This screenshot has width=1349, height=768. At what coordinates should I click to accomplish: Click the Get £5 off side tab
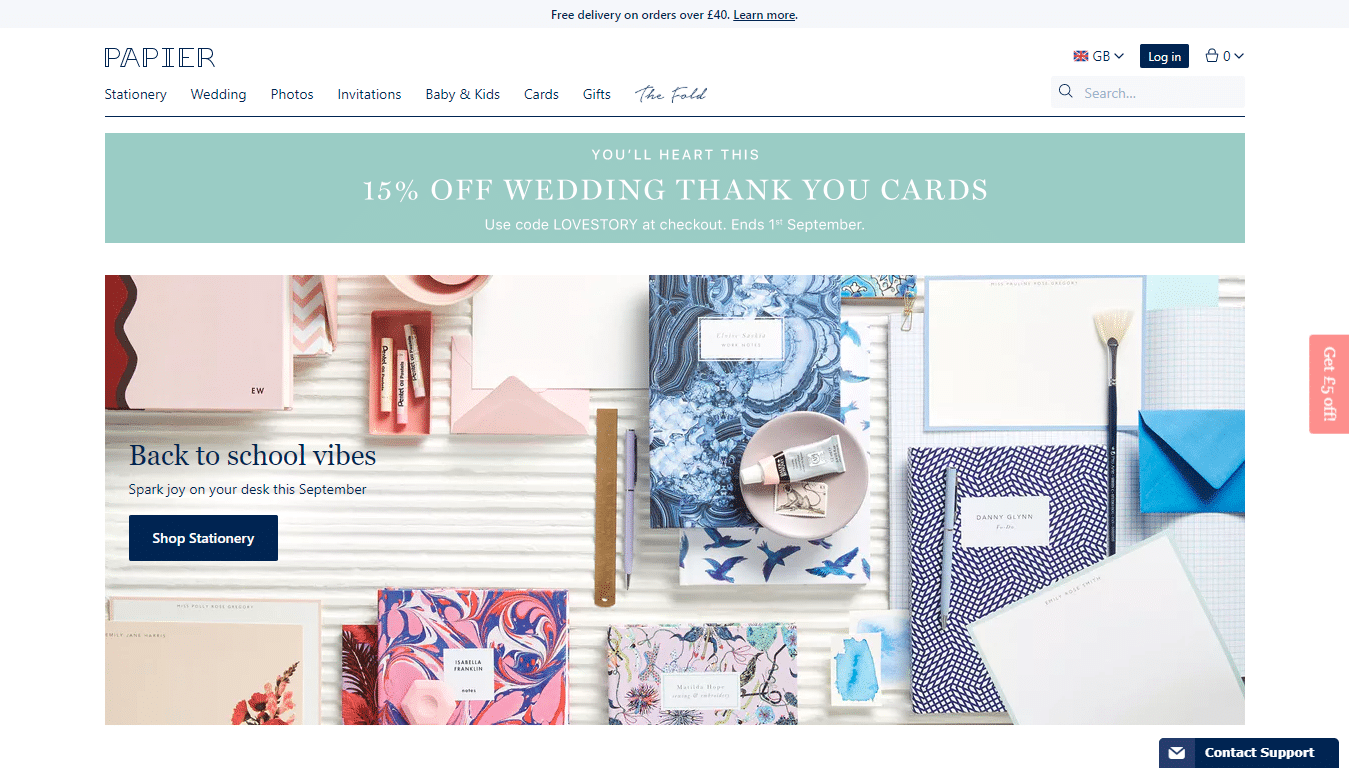pos(1329,384)
